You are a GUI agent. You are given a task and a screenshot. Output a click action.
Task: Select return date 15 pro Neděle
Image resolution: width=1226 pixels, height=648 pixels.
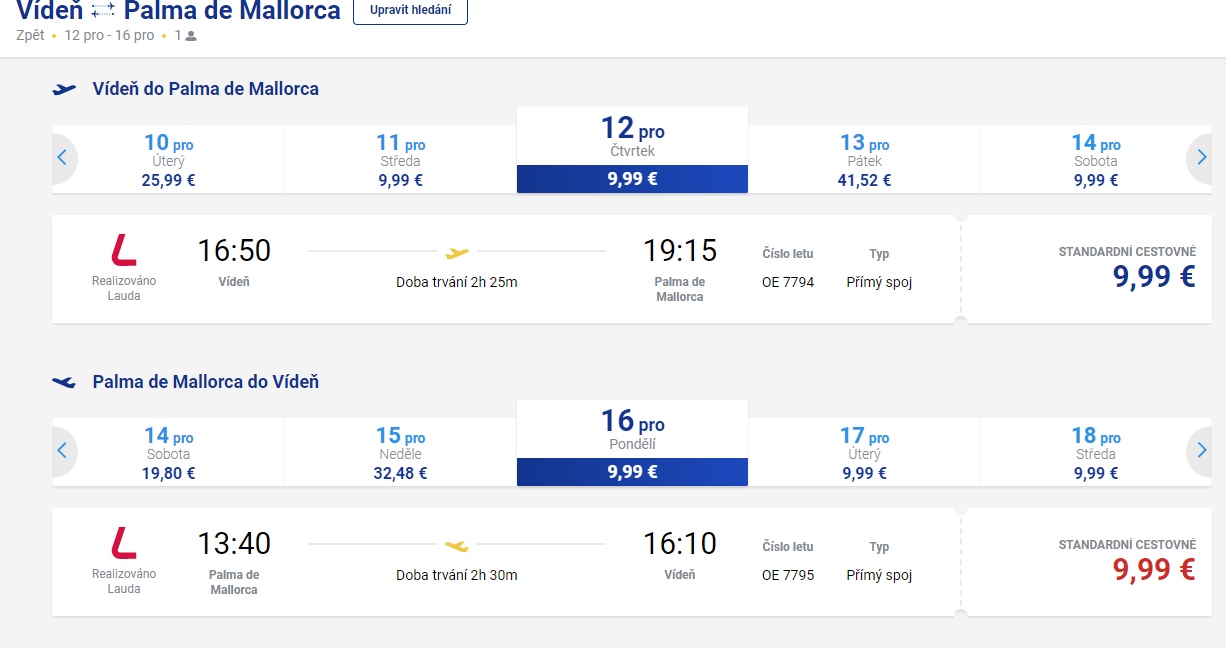tap(401, 453)
